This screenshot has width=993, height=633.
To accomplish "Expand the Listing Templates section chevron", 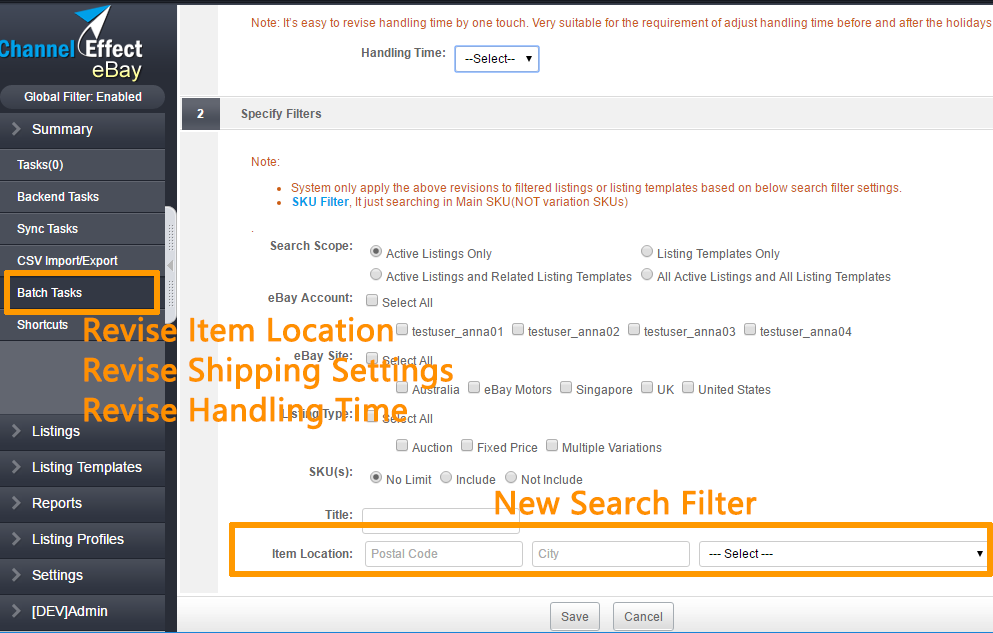I will coord(16,467).
